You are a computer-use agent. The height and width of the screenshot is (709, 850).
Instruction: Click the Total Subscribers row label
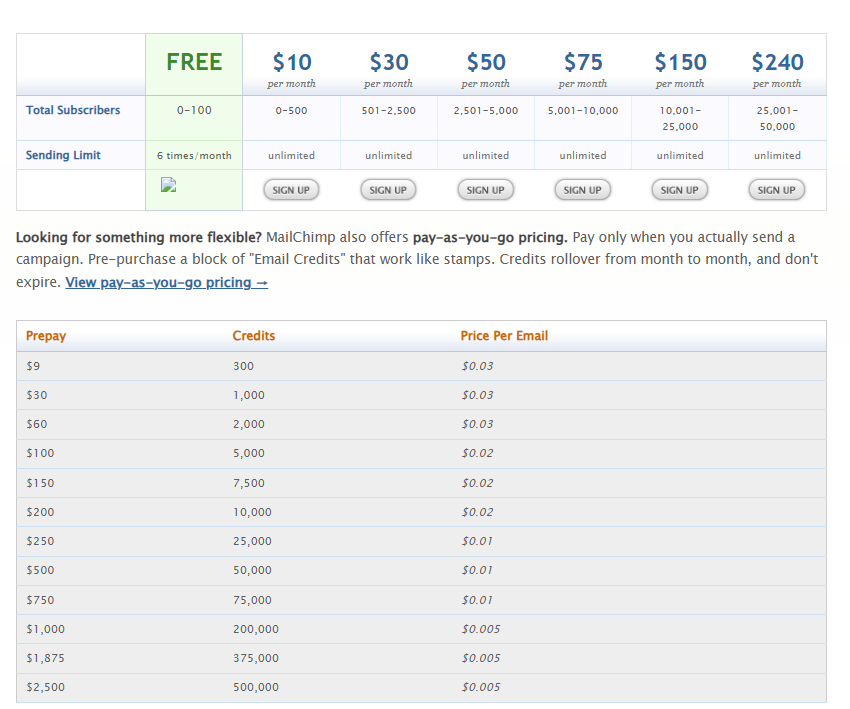(x=73, y=110)
